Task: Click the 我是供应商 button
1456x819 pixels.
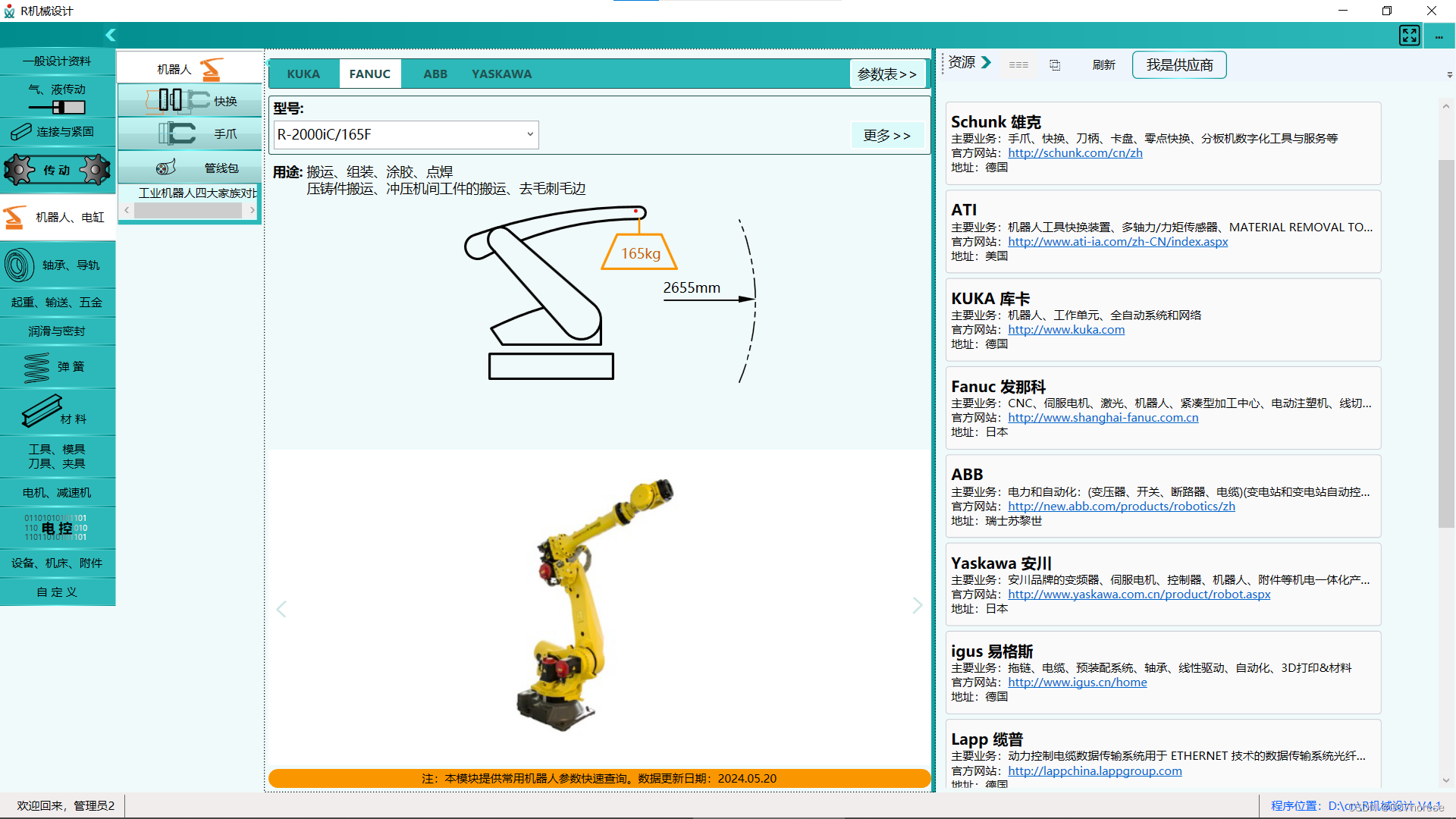Action: (x=1178, y=65)
